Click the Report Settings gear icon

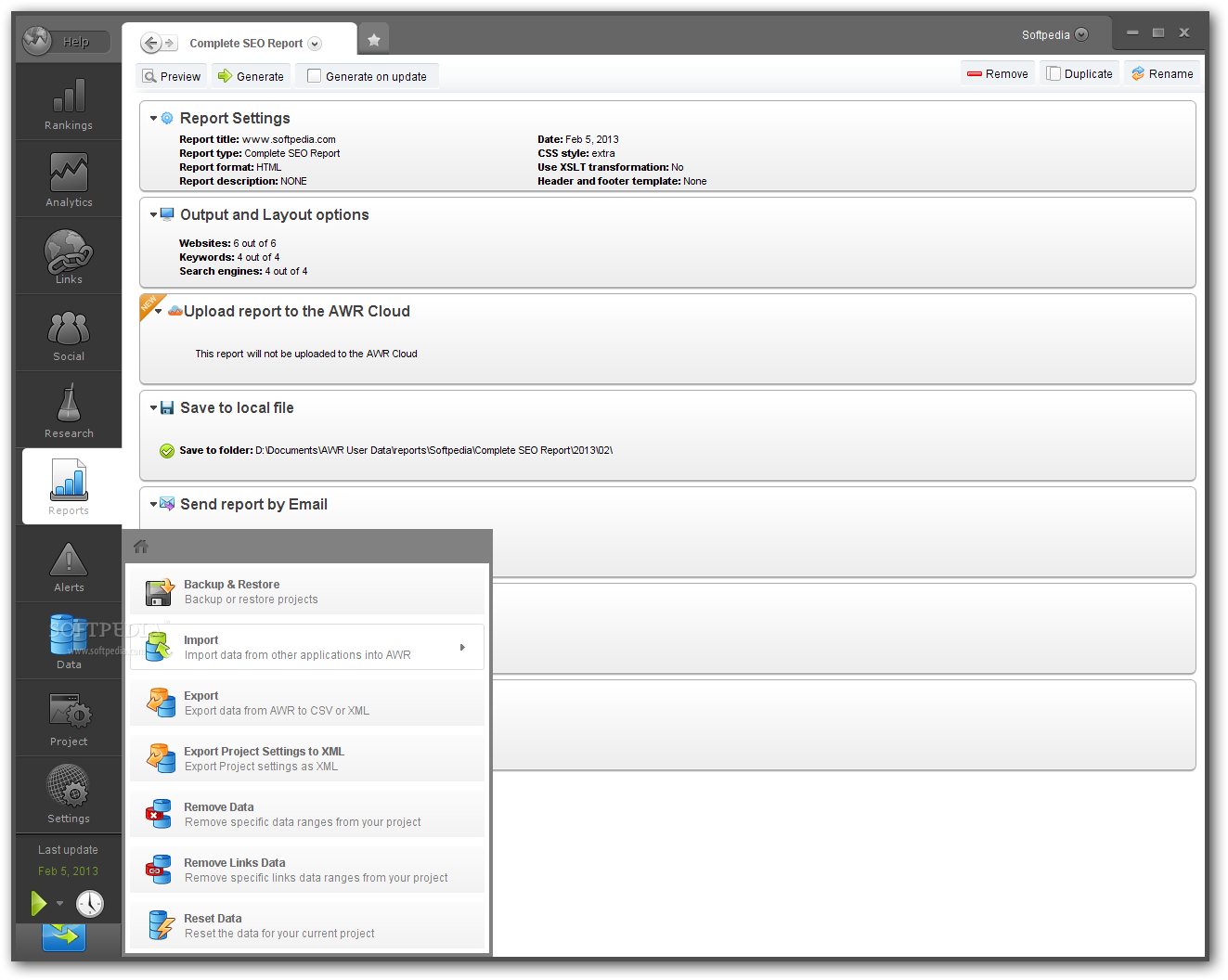tap(167, 118)
